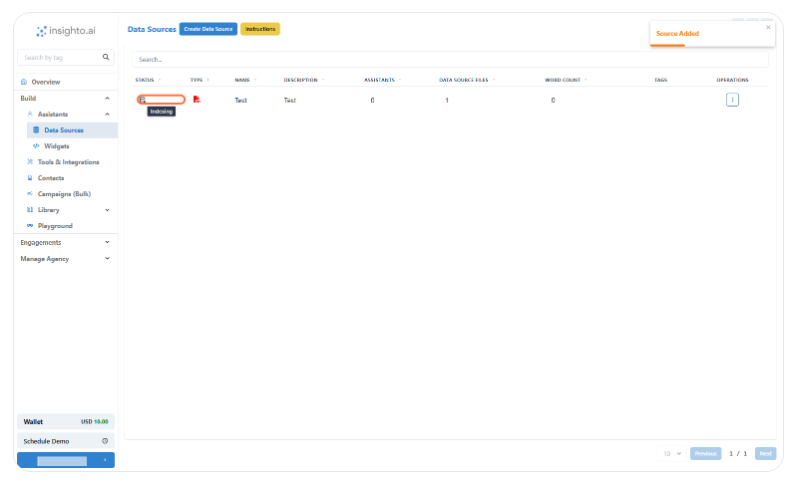Click the Data Sources database icon
The image size is (798, 493).
[36, 130]
